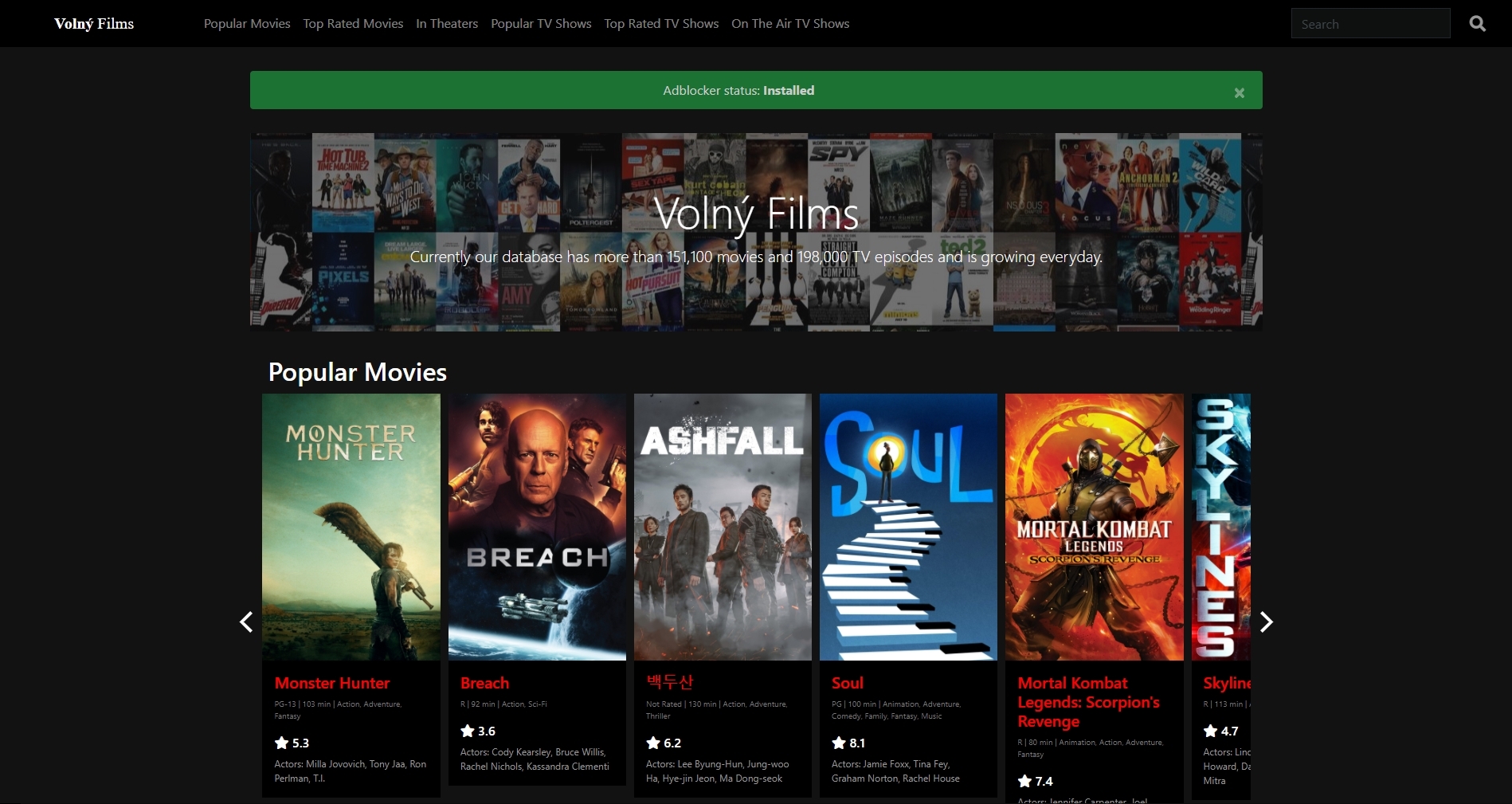
Task: Click the star icon beside rating 7.4
Action: pyautogui.click(x=1024, y=781)
